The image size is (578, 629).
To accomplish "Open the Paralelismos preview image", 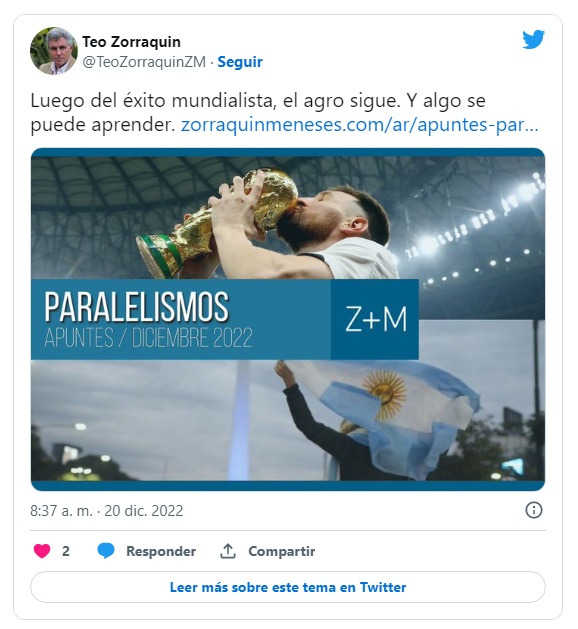I will (288, 319).
